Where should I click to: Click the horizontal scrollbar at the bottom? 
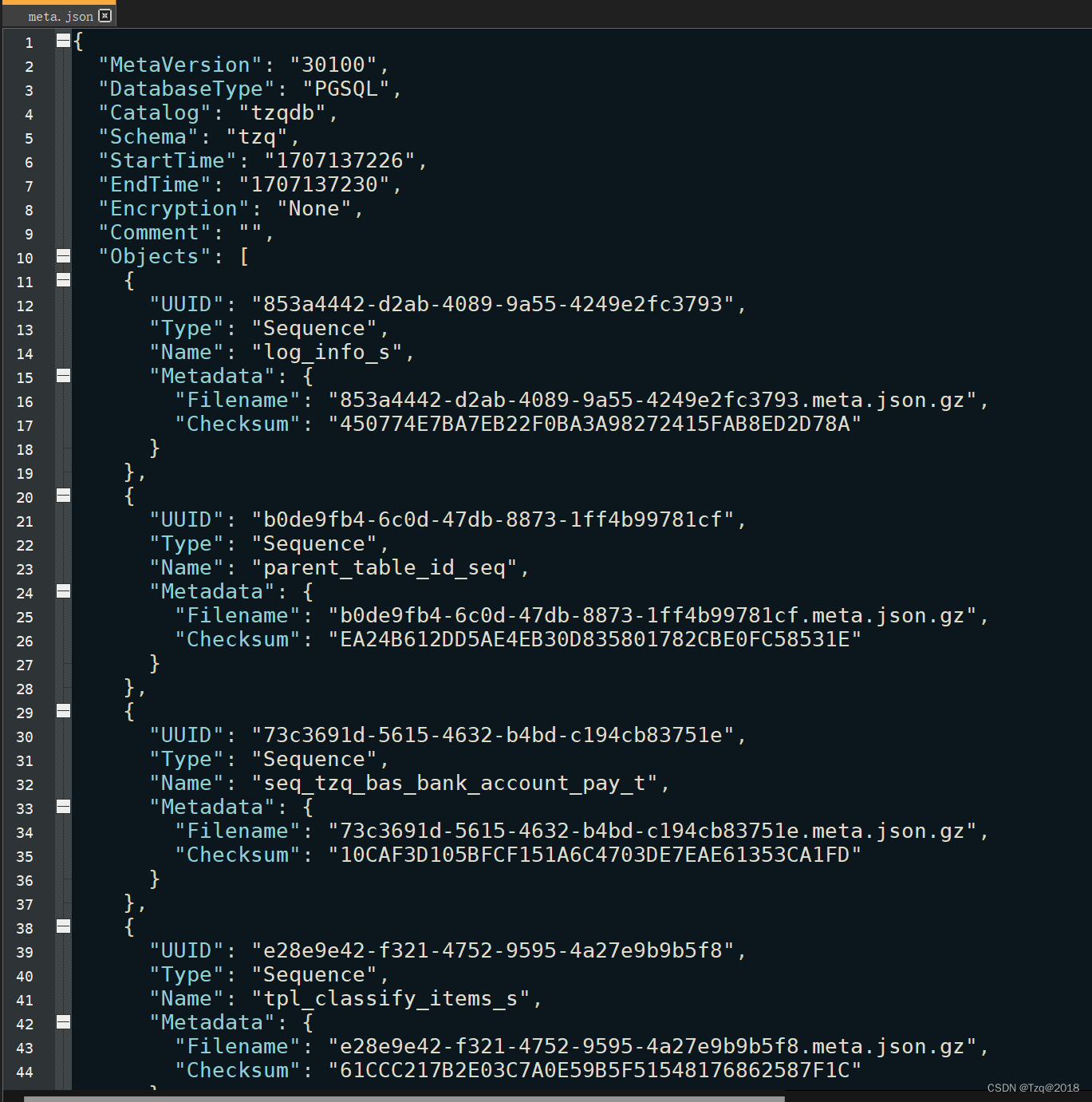tap(404, 1098)
